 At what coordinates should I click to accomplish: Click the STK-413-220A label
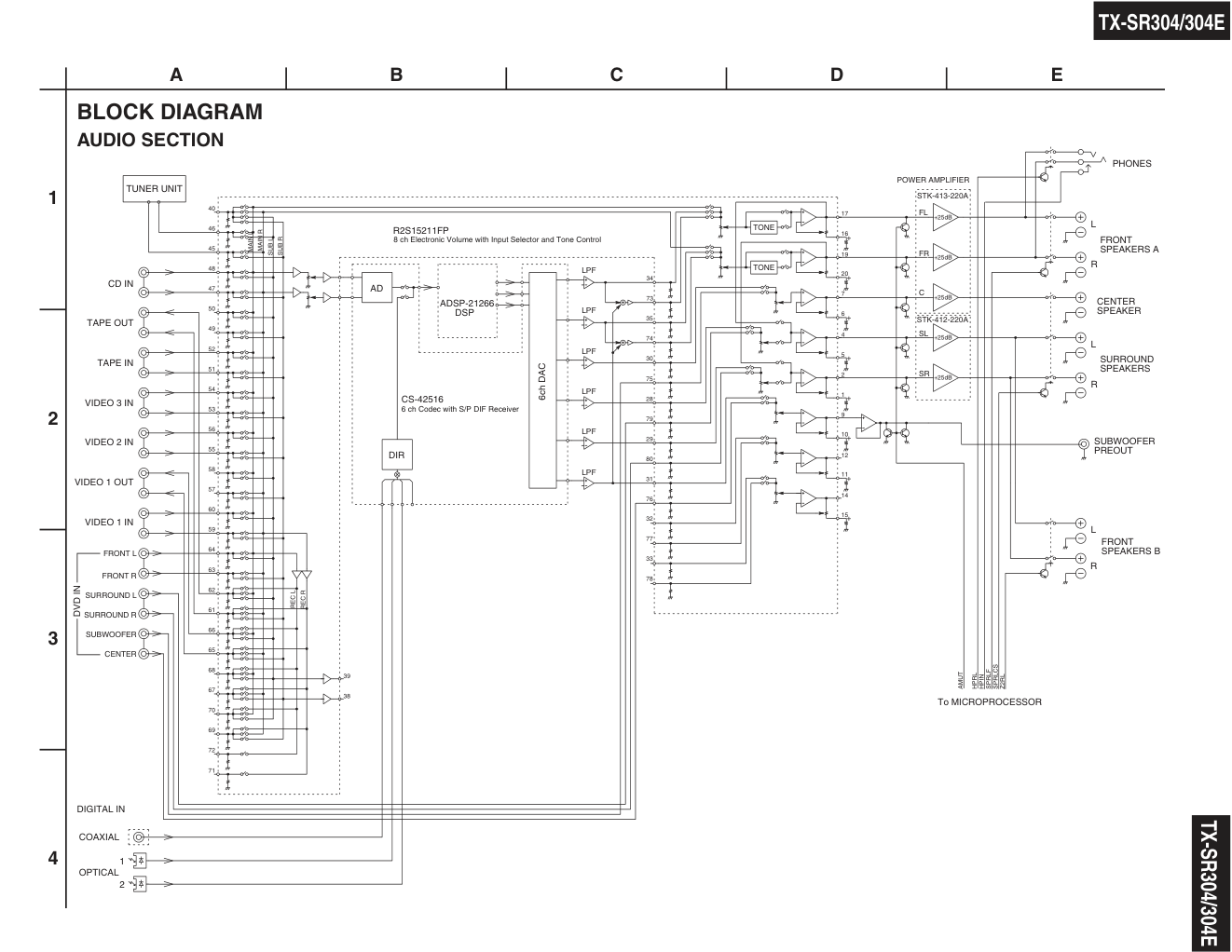(942, 197)
